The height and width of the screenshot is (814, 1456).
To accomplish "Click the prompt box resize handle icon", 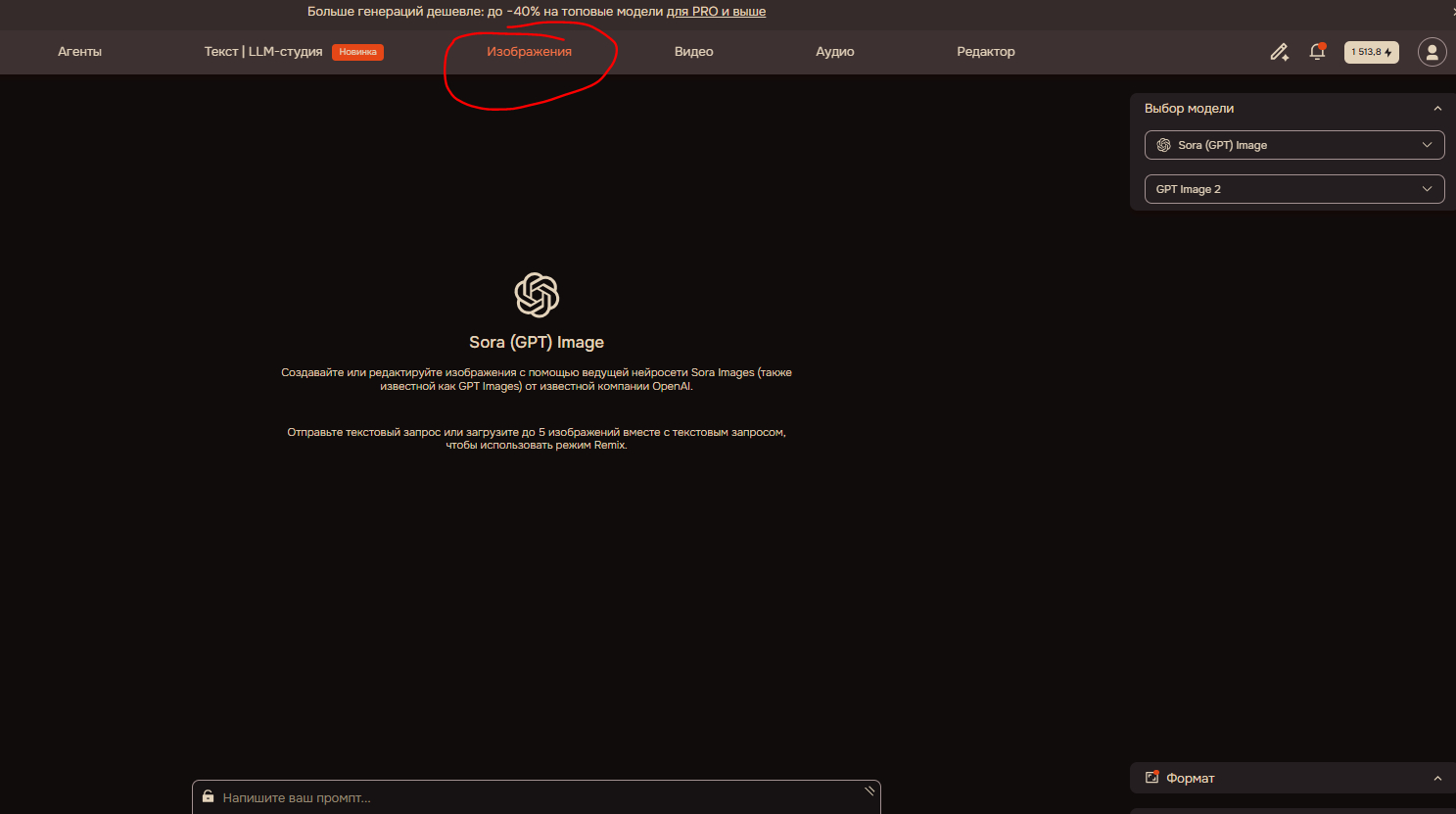I will tap(869, 790).
